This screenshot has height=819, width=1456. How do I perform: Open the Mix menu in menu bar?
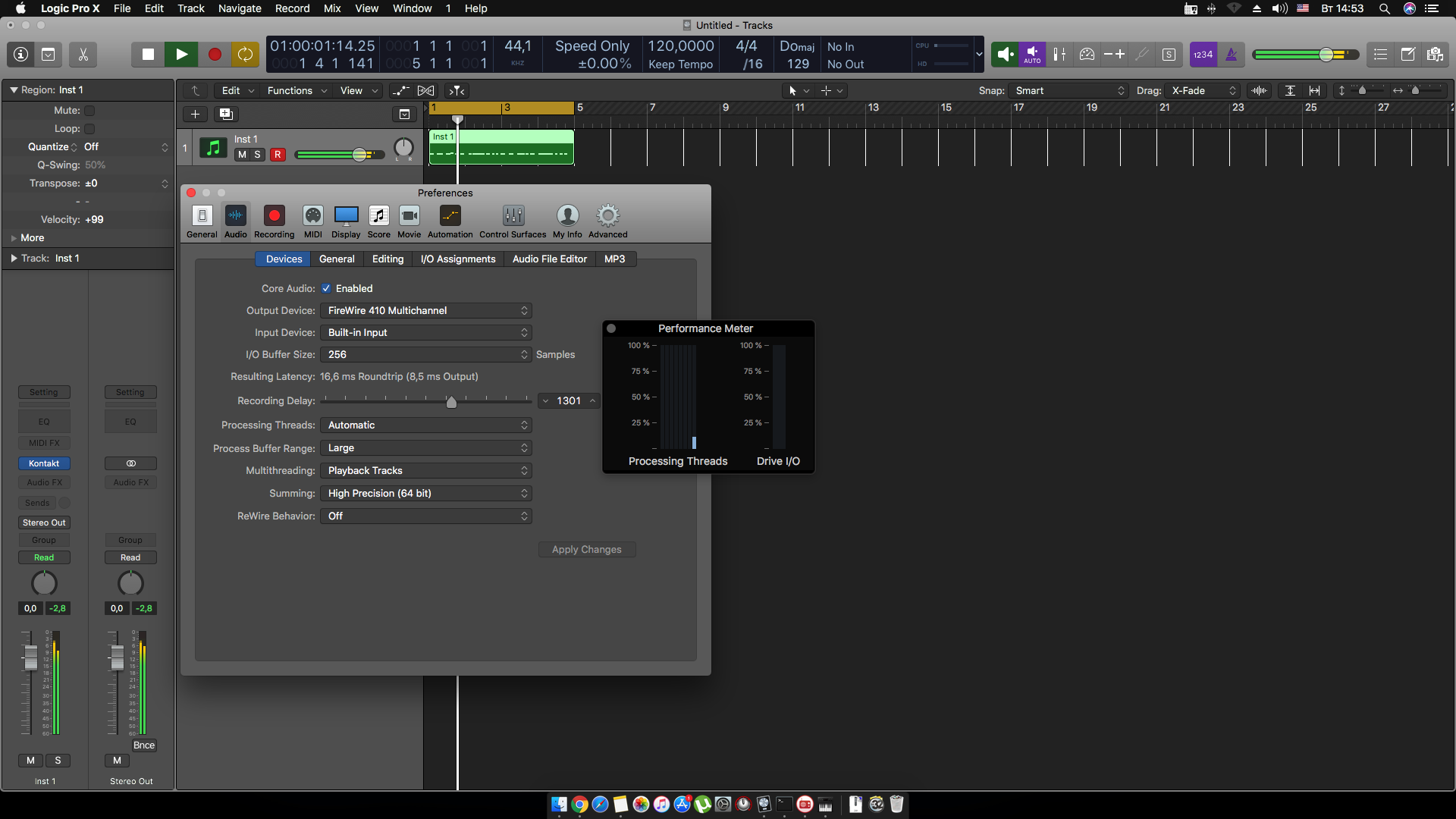pos(331,8)
